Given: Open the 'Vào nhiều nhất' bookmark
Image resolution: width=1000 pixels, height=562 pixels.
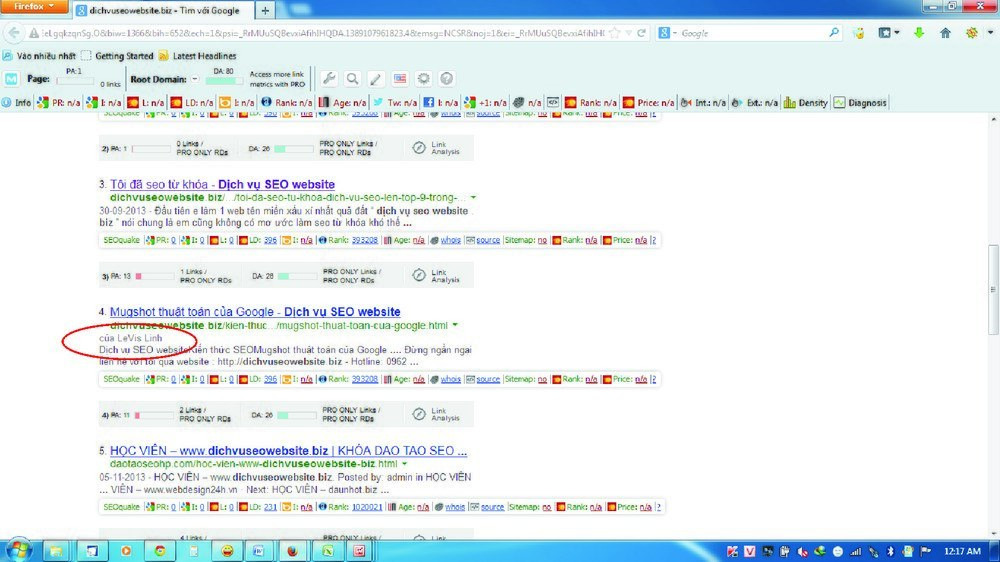Looking at the screenshot, I should [40, 56].
